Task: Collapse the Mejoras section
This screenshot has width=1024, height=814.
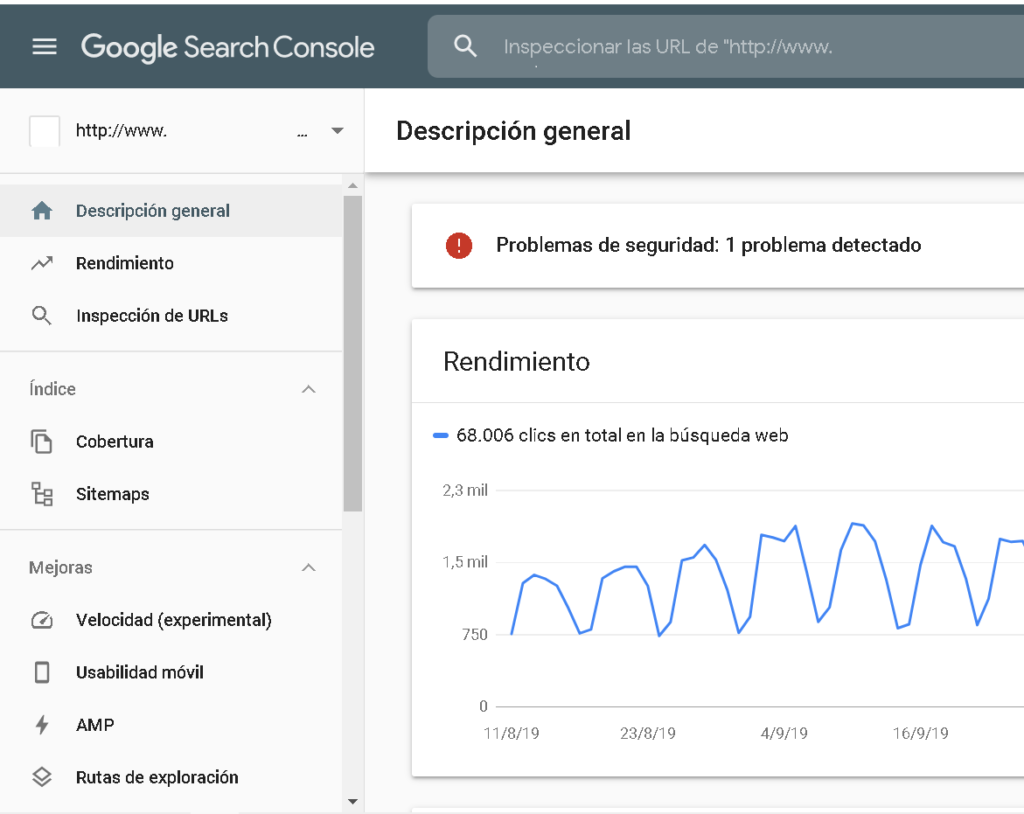Action: click(308, 568)
